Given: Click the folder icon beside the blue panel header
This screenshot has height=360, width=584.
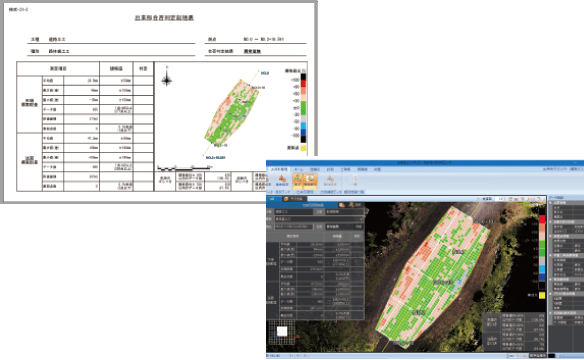Looking at the screenshot, I should (x=342, y=205).
